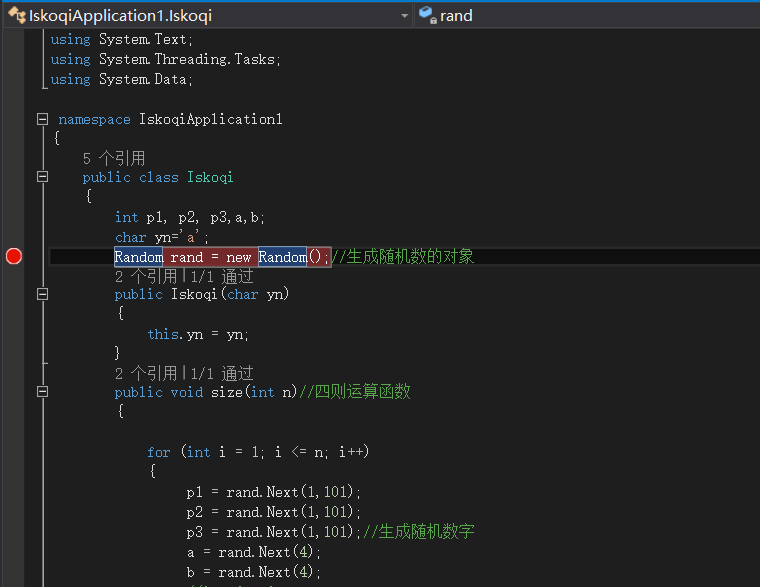
Task: Click the comment '//四则运算函数'
Action: [355, 392]
